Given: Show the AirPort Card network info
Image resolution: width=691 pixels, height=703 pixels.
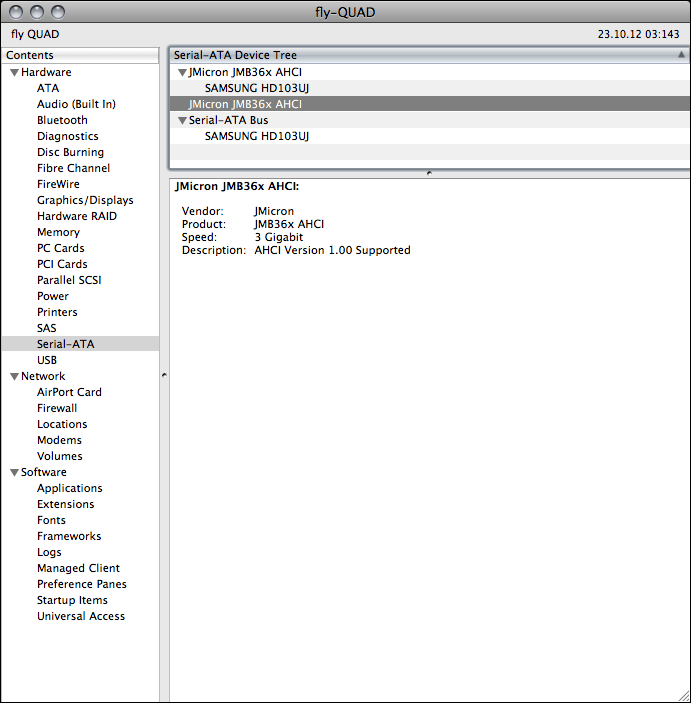Looking at the screenshot, I should [x=69, y=392].
